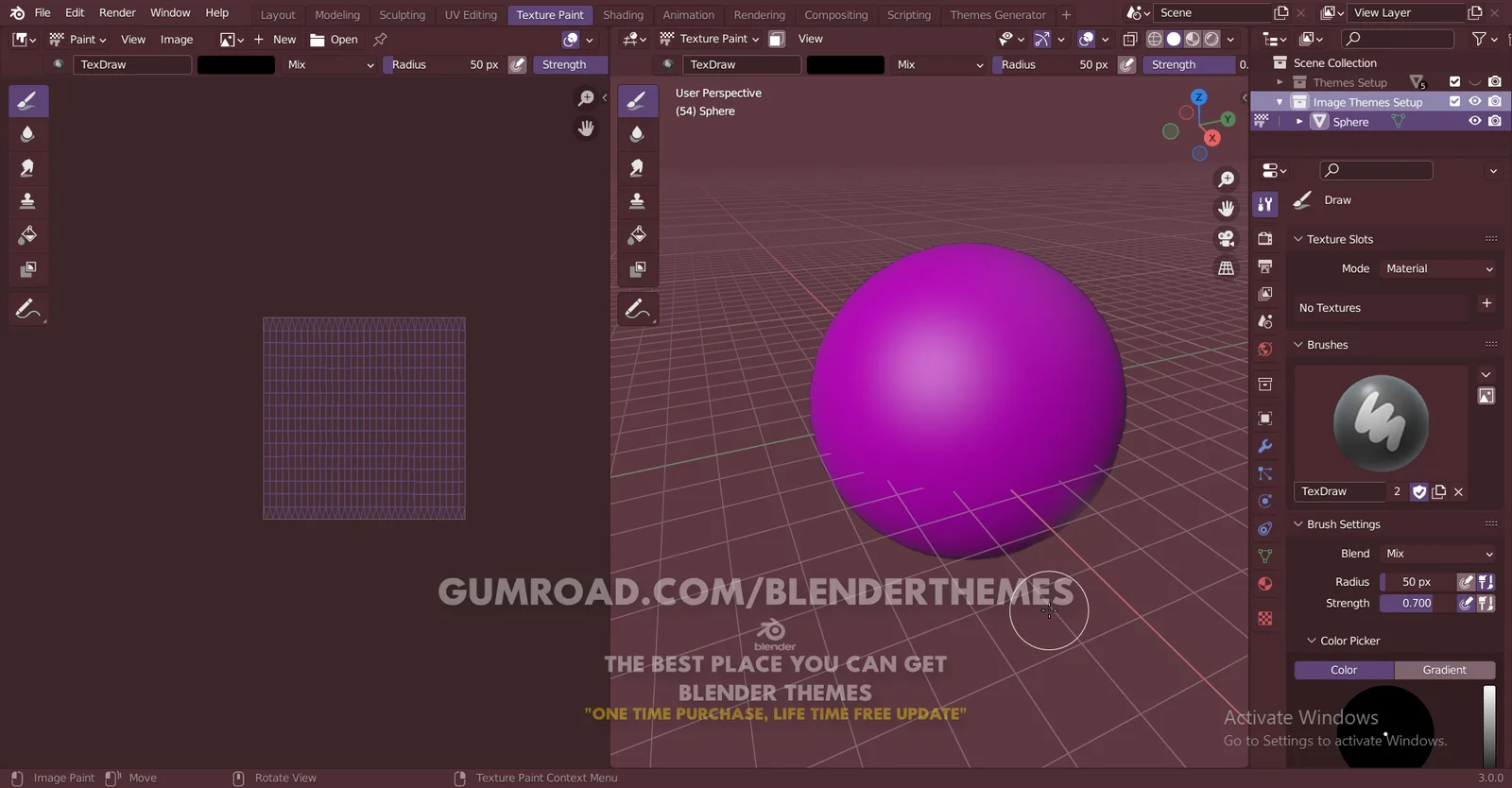This screenshot has width=1512, height=788.
Task: Open the Blender logo application menu
Action: click(17, 13)
